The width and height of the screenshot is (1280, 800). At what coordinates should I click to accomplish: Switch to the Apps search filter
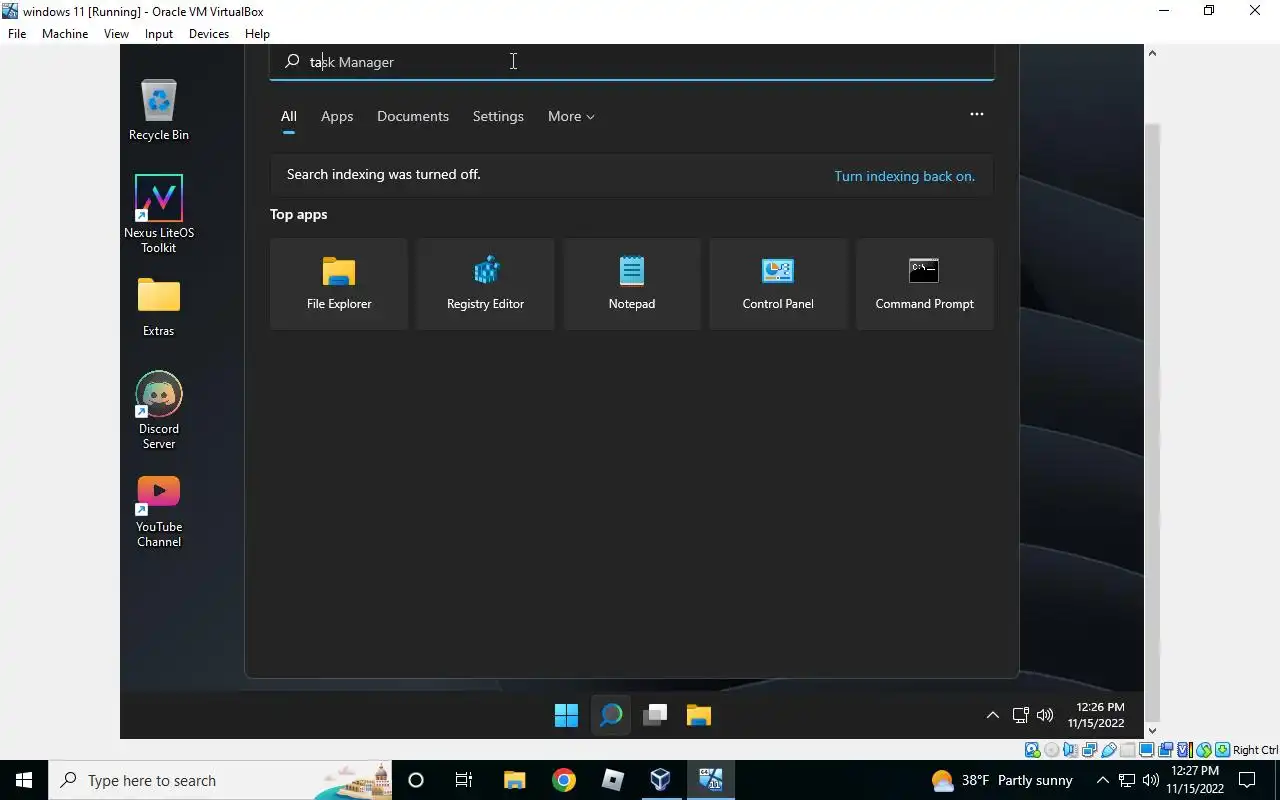click(337, 117)
